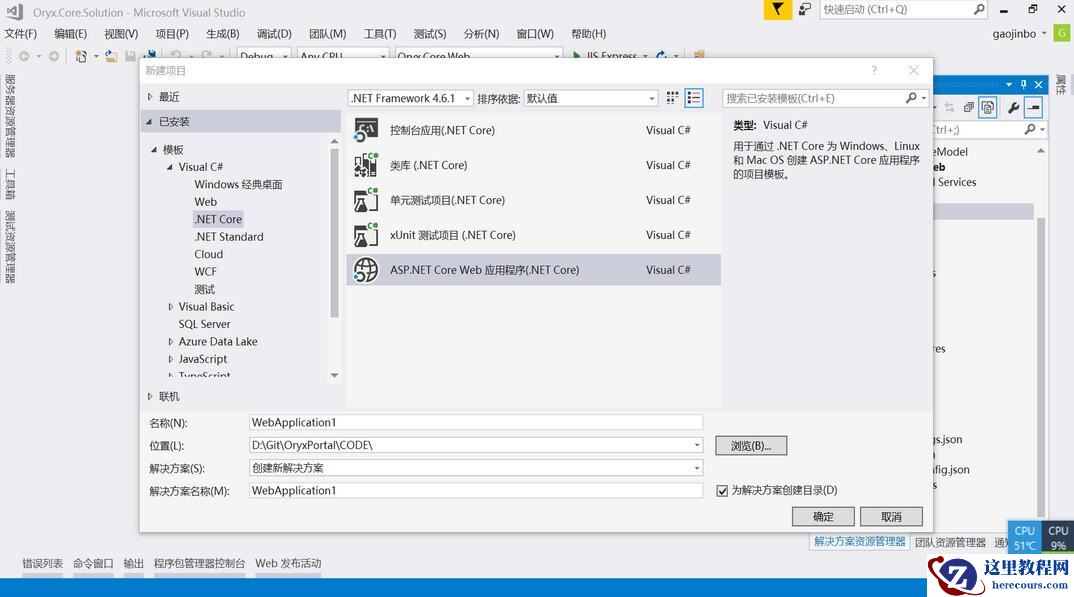Select the 类库 (.NET Core) template icon

coord(366,165)
